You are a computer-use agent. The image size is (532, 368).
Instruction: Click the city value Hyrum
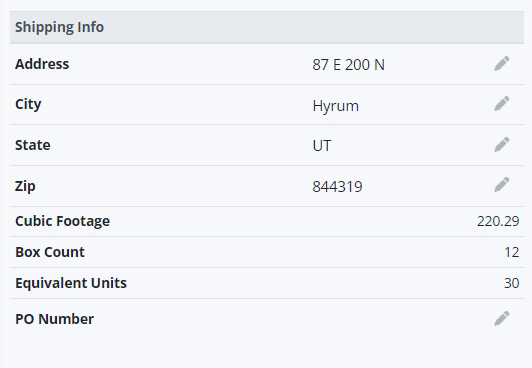click(x=336, y=106)
